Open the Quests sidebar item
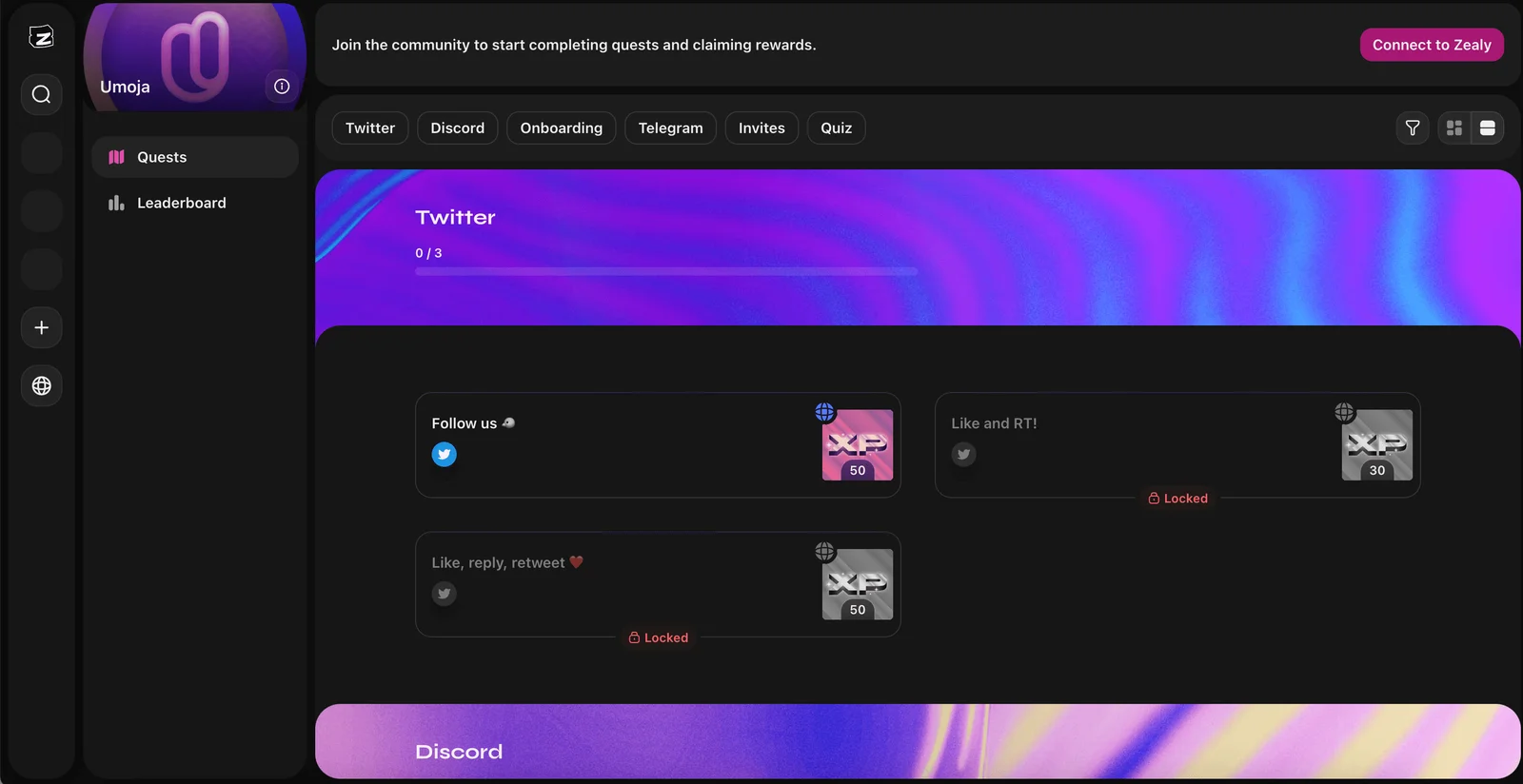1523x784 pixels. (x=195, y=157)
